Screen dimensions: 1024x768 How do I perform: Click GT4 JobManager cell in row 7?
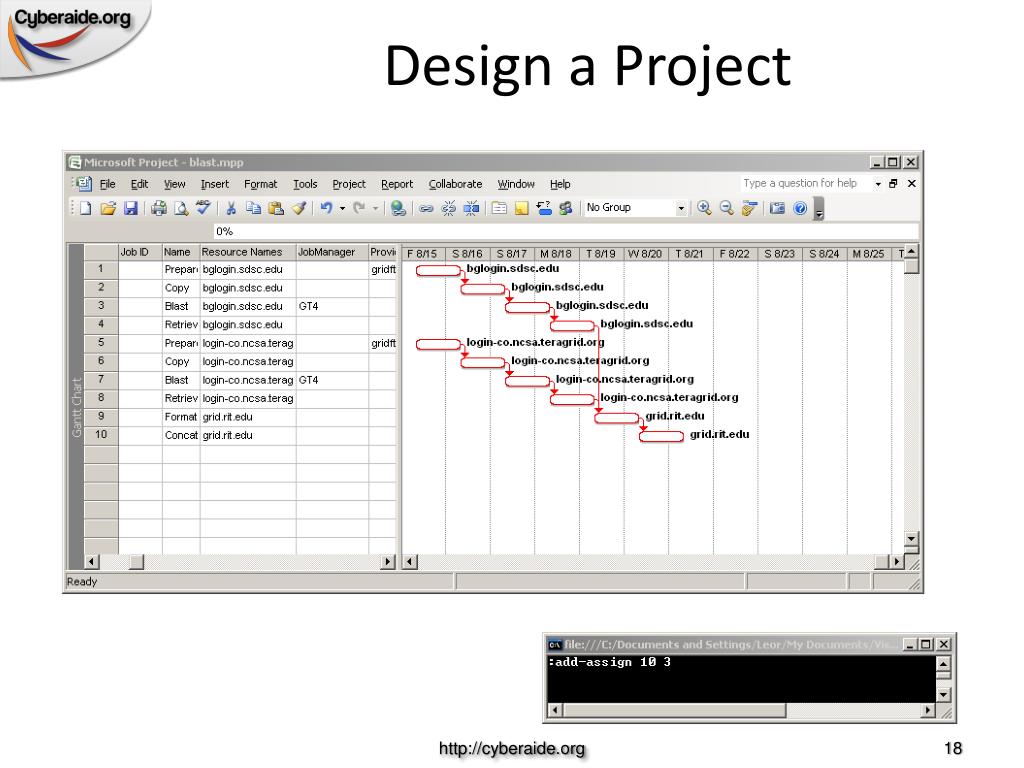(332, 380)
